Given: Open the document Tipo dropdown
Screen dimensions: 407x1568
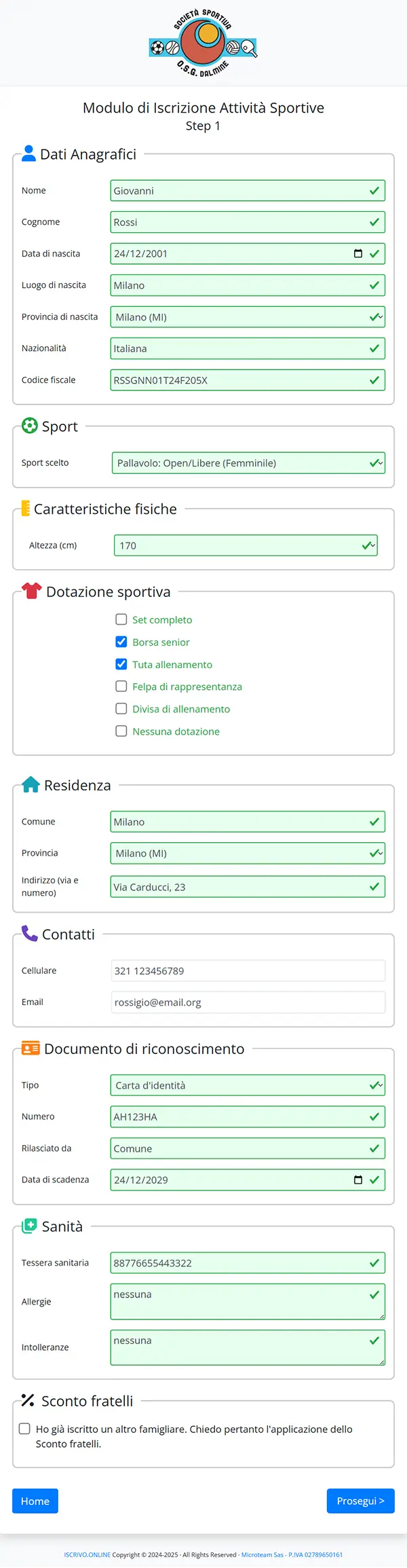Looking at the screenshot, I should coord(248,1085).
